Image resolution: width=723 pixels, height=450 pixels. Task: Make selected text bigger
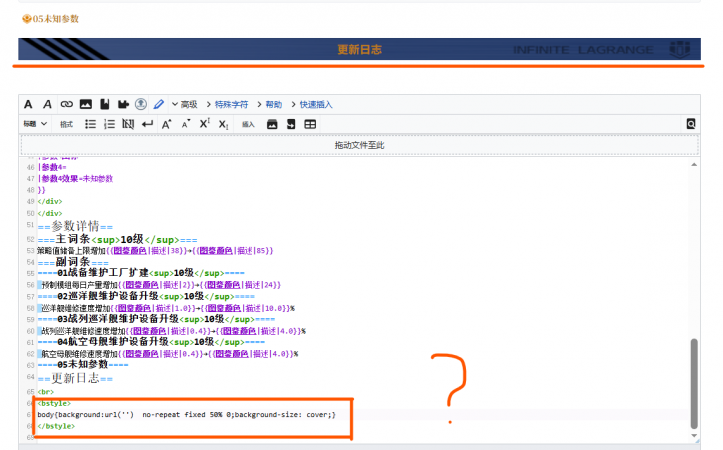coord(167,124)
